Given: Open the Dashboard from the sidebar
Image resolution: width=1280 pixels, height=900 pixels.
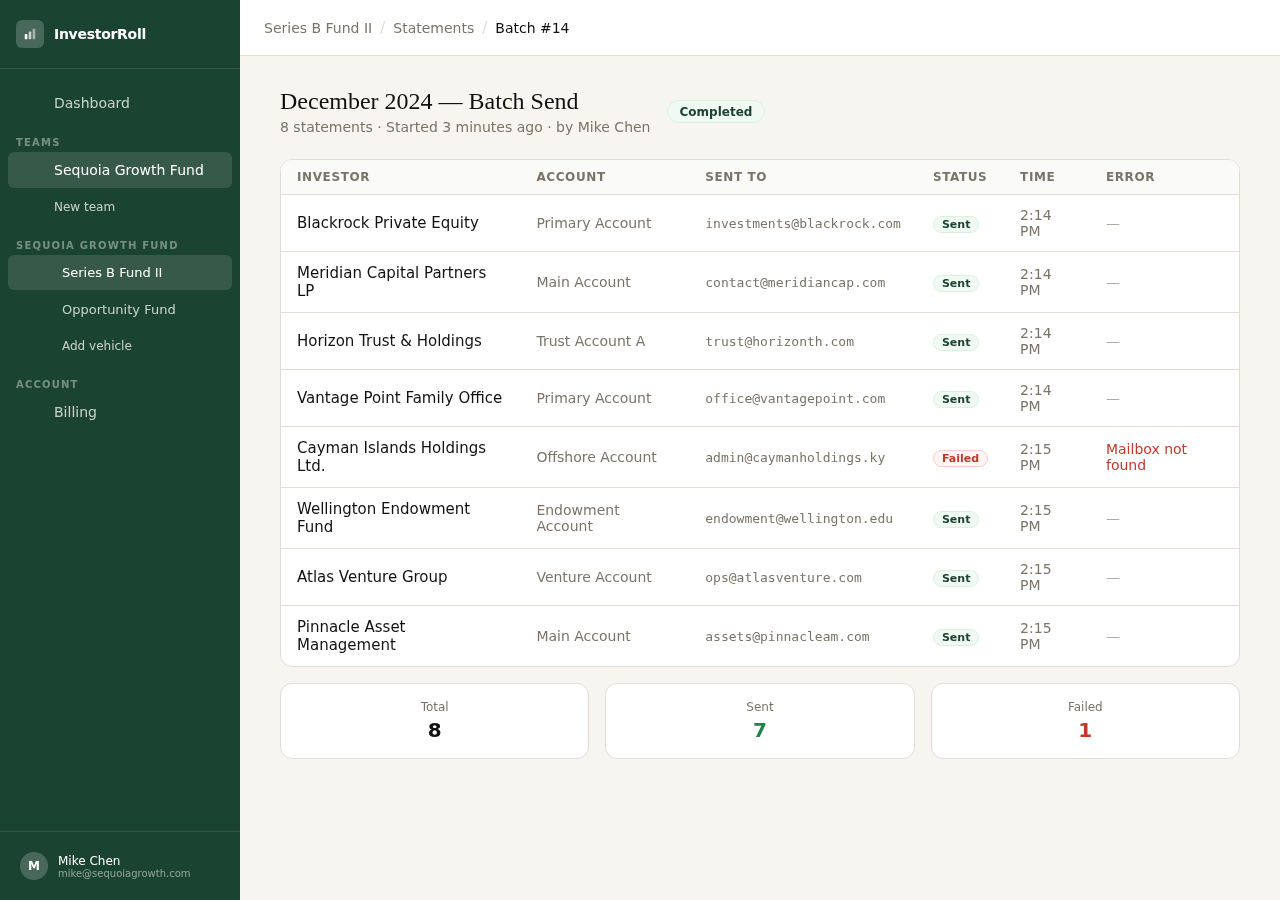Looking at the screenshot, I should (91, 103).
